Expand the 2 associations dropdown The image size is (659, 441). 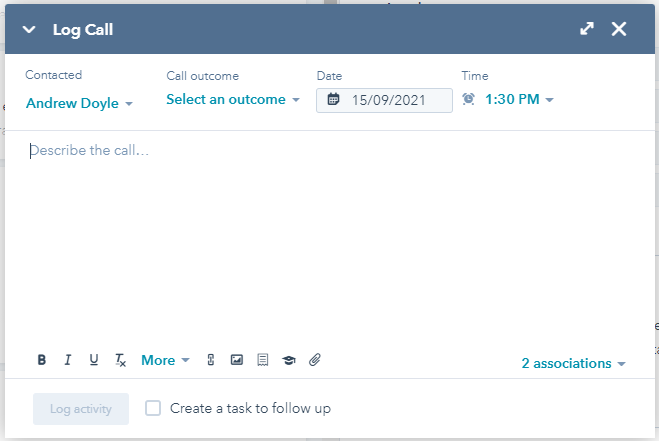click(x=574, y=364)
